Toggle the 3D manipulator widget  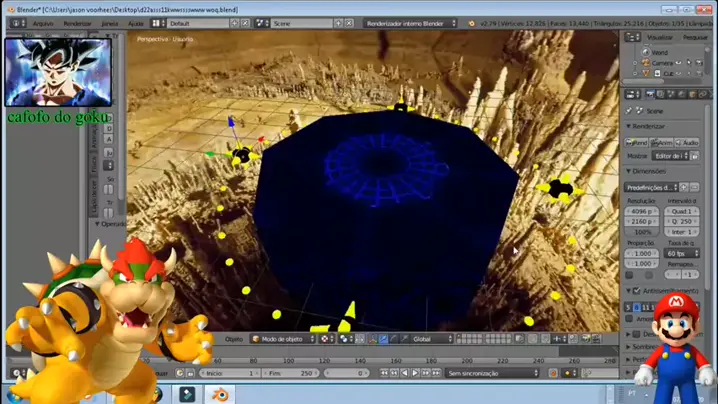373,339
